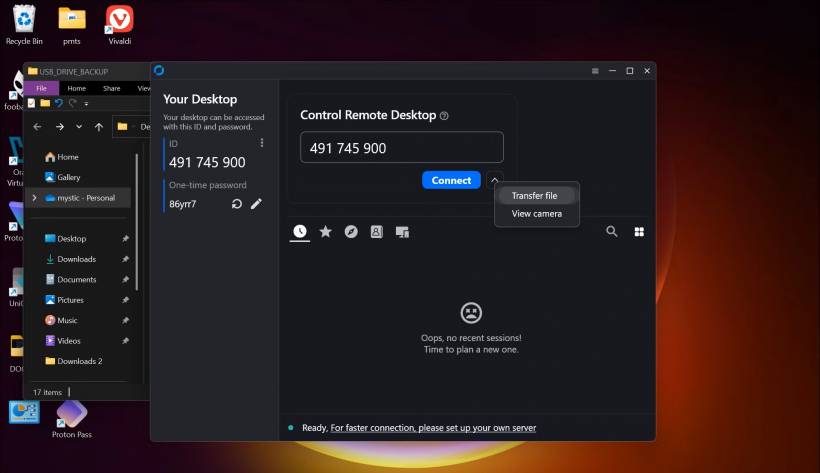This screenshot has height=473, width=820.
Task: Search sessions with the magnifier icon
Action: pos(612,231)
